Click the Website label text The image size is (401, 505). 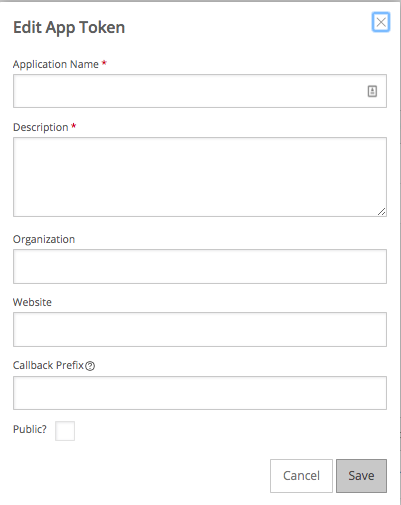[32, 302]
